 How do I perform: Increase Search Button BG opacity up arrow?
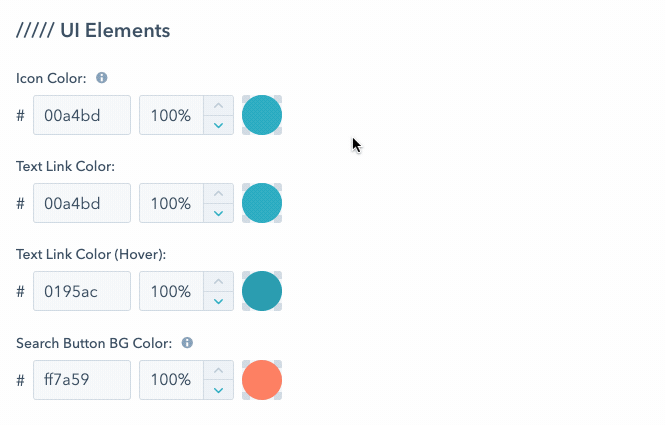click(218, 371)
